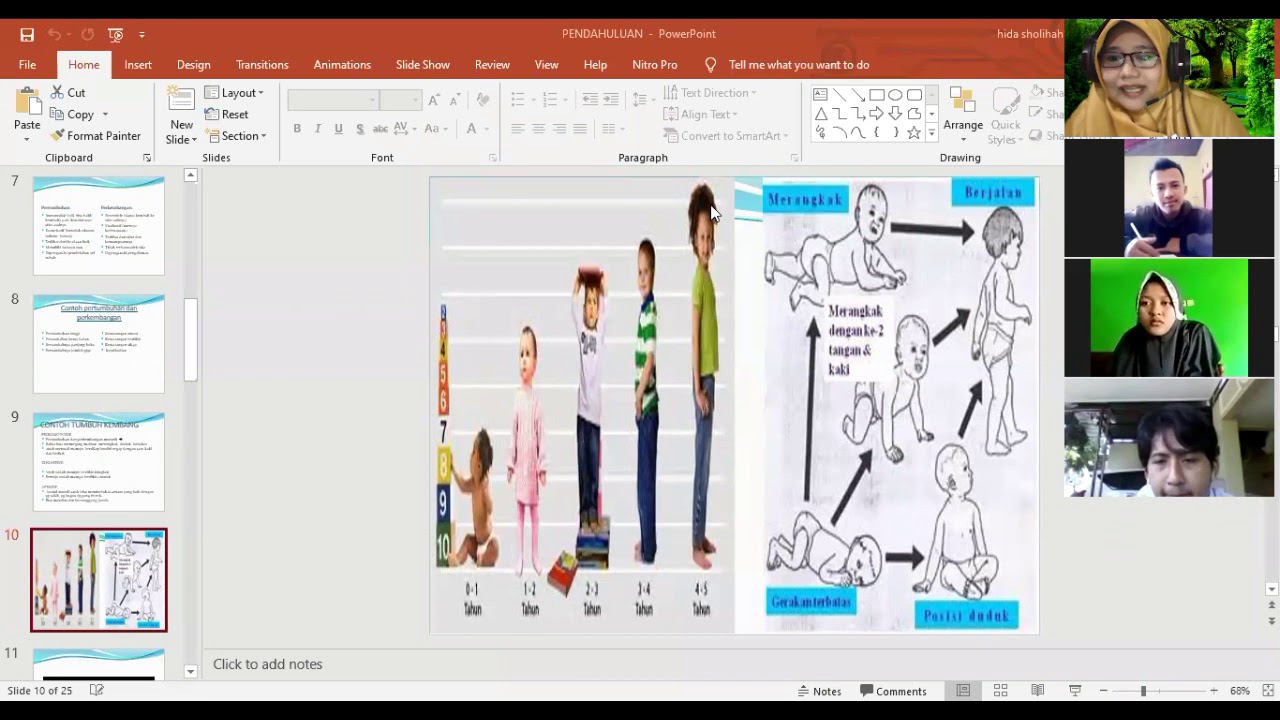Select slide 8 thumbnail in the slide panel

coord(99,343)
